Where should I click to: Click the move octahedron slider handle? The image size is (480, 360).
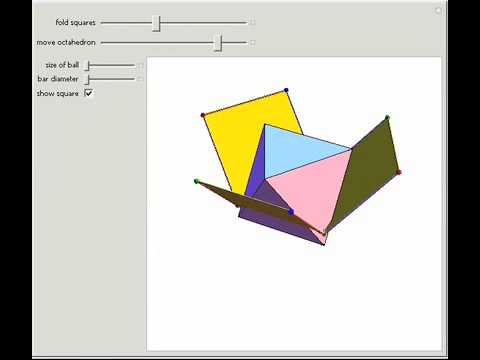point(218,43)
